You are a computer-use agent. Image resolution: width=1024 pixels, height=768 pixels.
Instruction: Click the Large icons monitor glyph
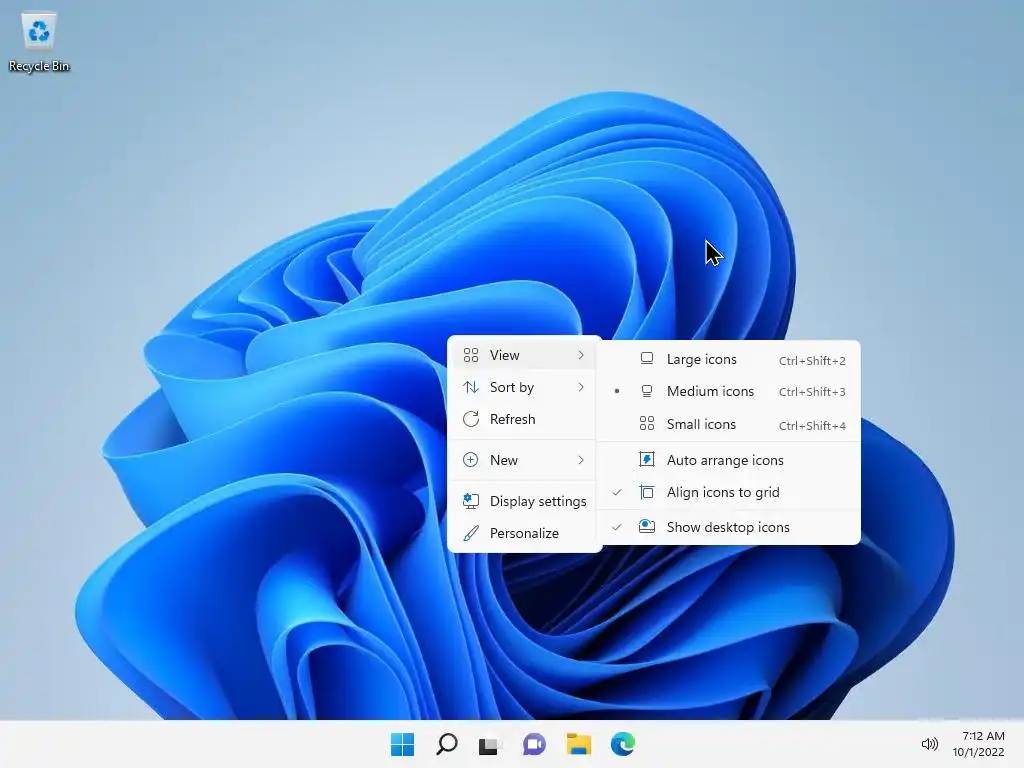[647, 359]
